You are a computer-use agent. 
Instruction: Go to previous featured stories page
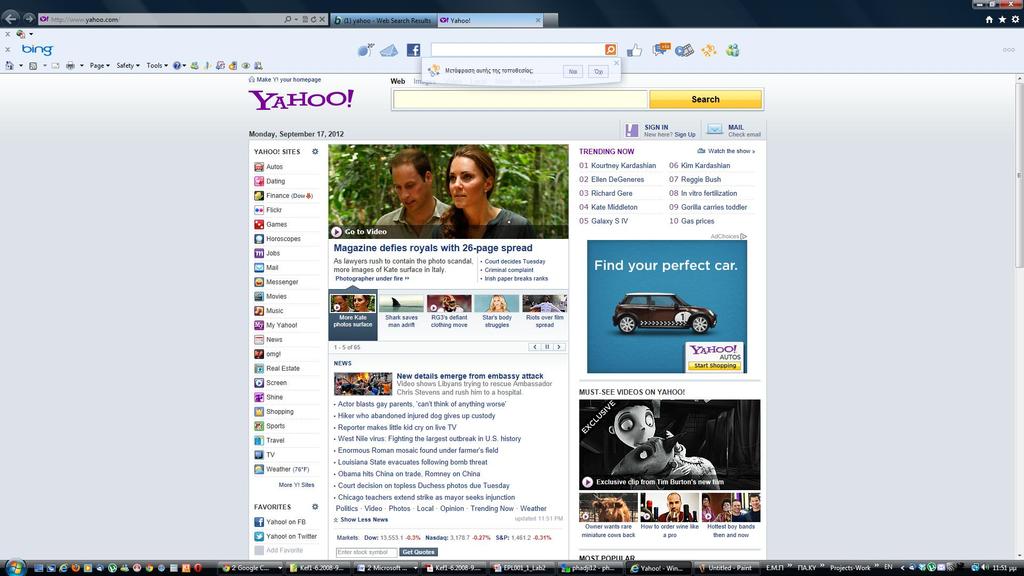click(535, 347)
